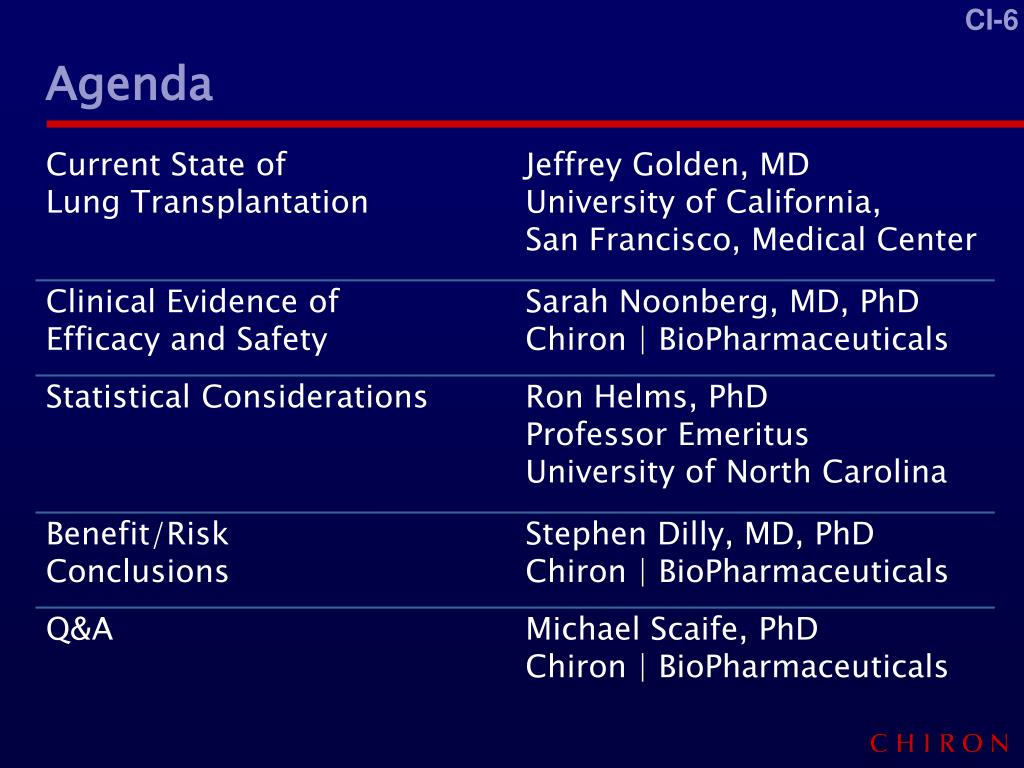
Task: Click 'San Francisco, Medical Center' text
Action: (x=751, y=239)
